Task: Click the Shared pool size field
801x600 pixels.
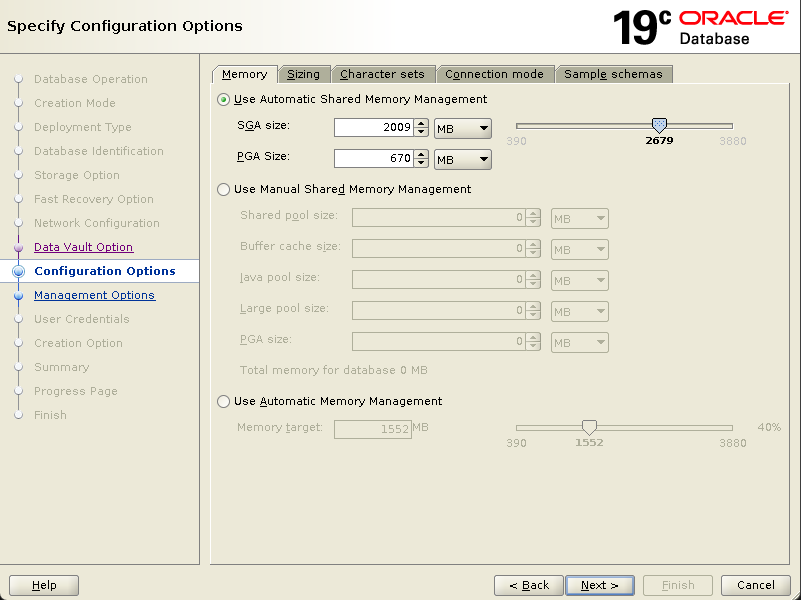Action: click(x=439, y=218)
